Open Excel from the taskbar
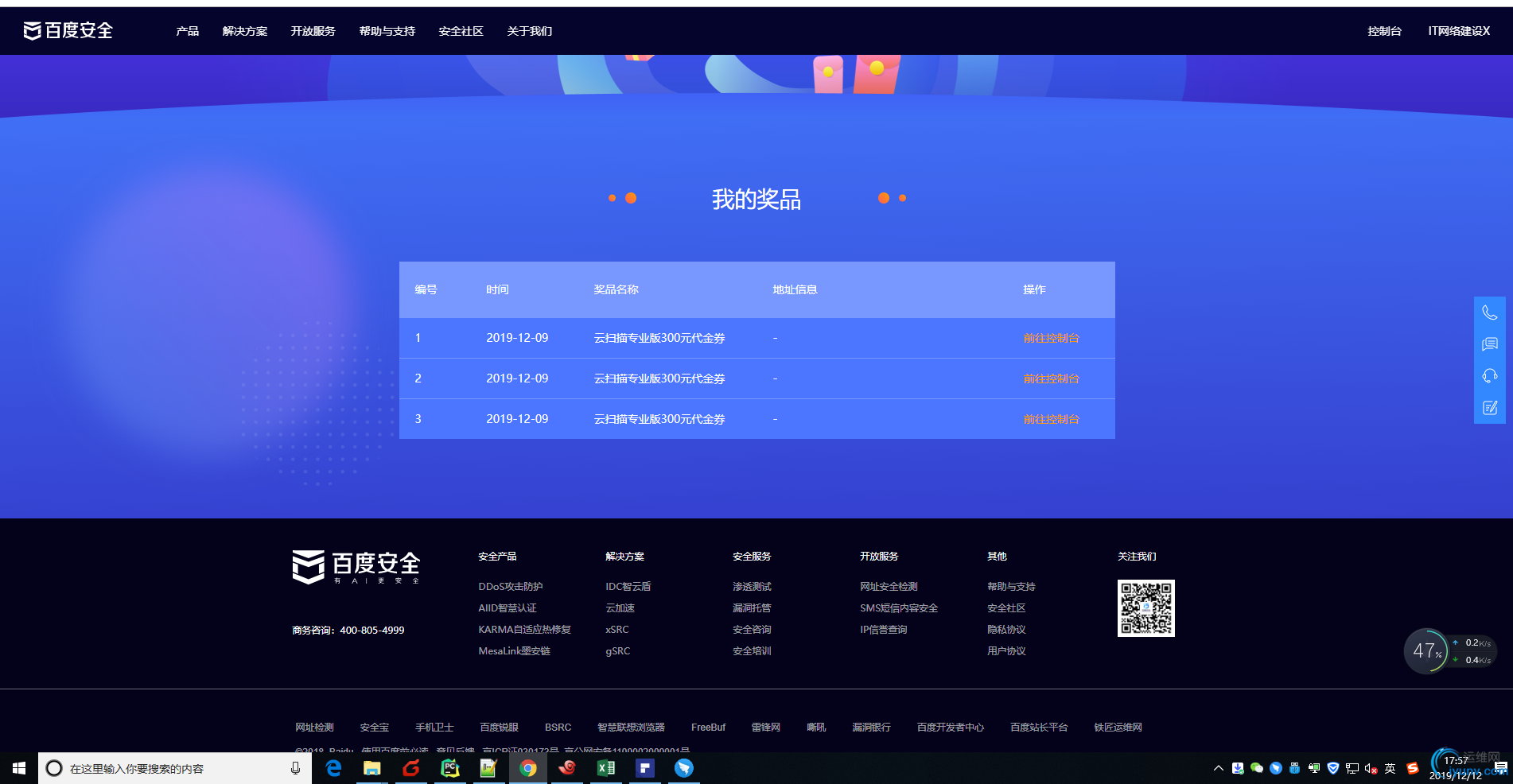Viewport: 1513px width, 784px height. (605, 768)
